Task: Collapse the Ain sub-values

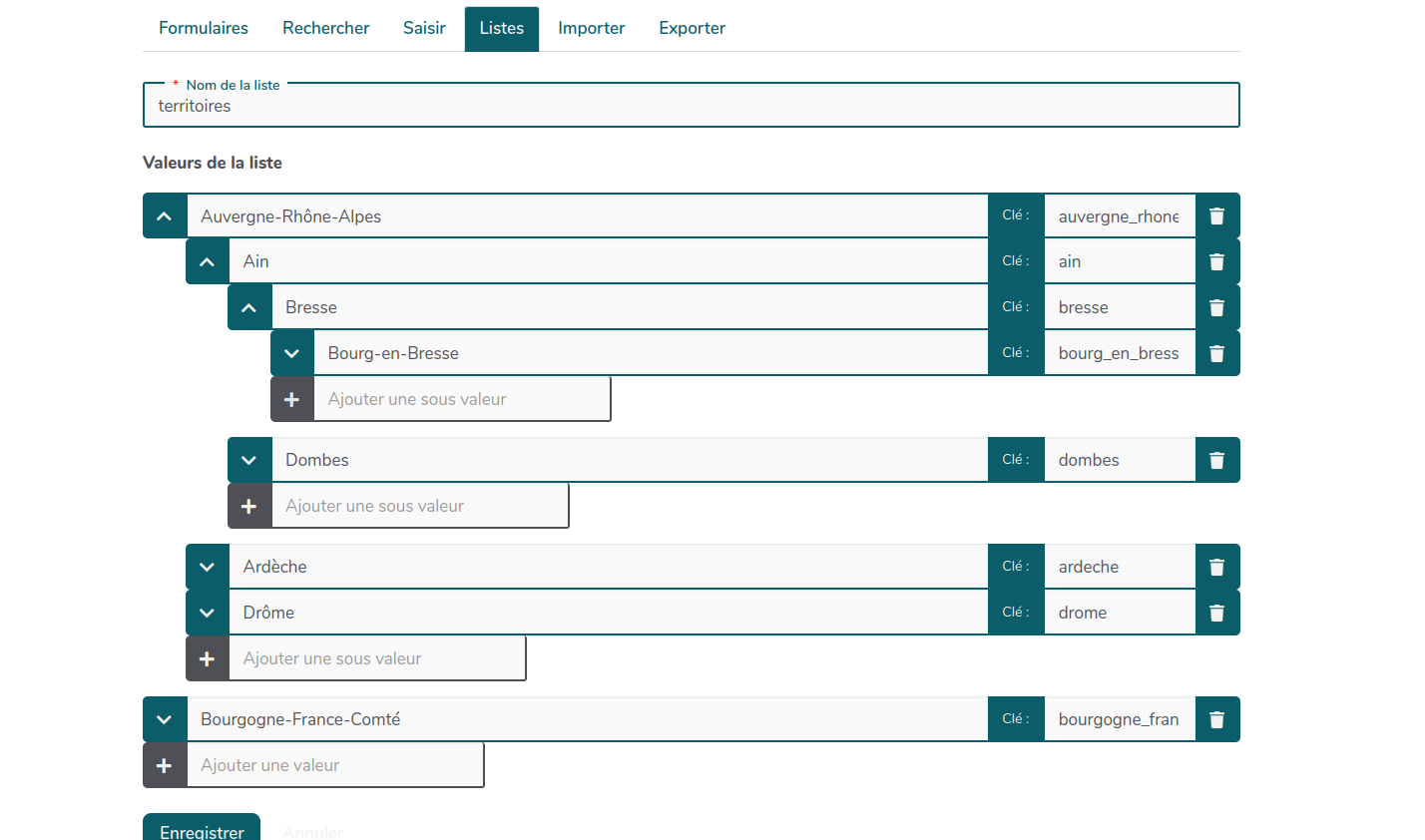Action: click(x=207, y=261)
